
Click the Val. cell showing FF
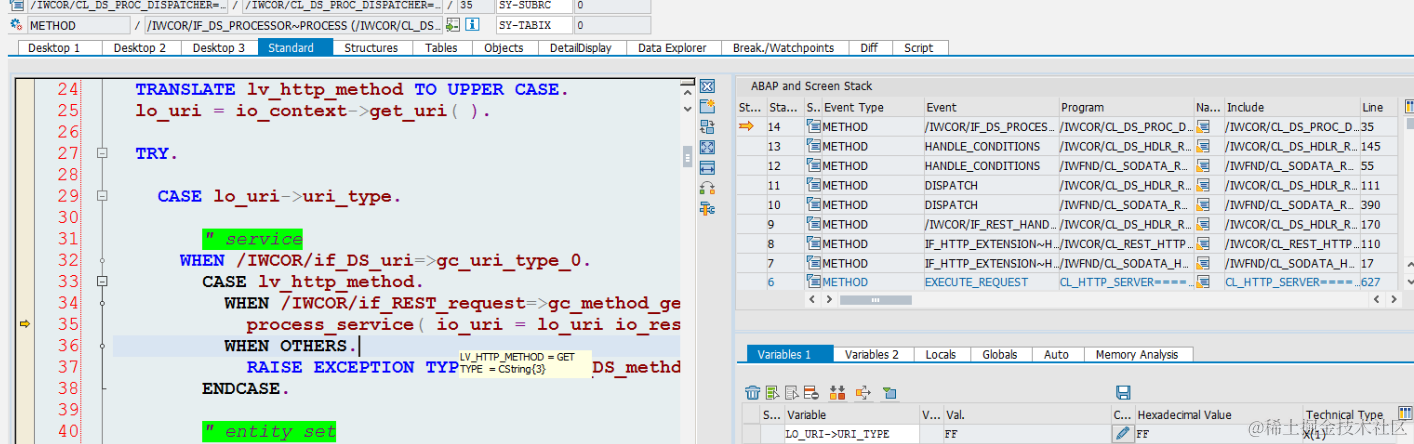point(1027,434)
